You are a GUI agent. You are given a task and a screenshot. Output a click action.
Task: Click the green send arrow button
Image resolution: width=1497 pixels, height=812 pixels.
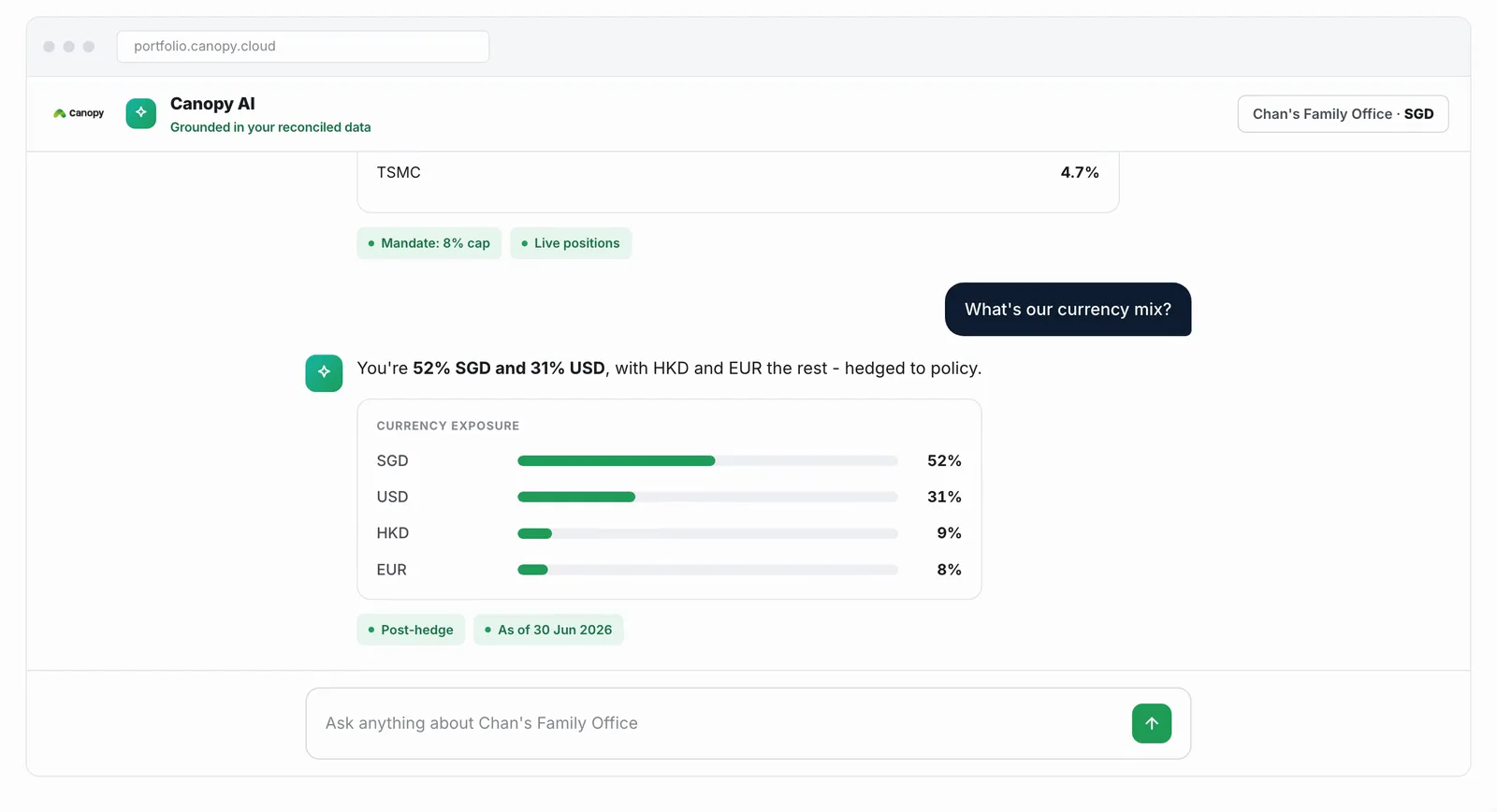1152,723
